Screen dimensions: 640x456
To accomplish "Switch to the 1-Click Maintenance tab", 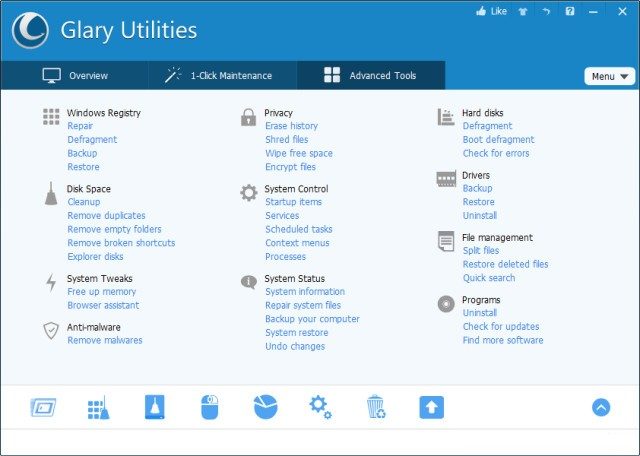I will coord(223,76).
